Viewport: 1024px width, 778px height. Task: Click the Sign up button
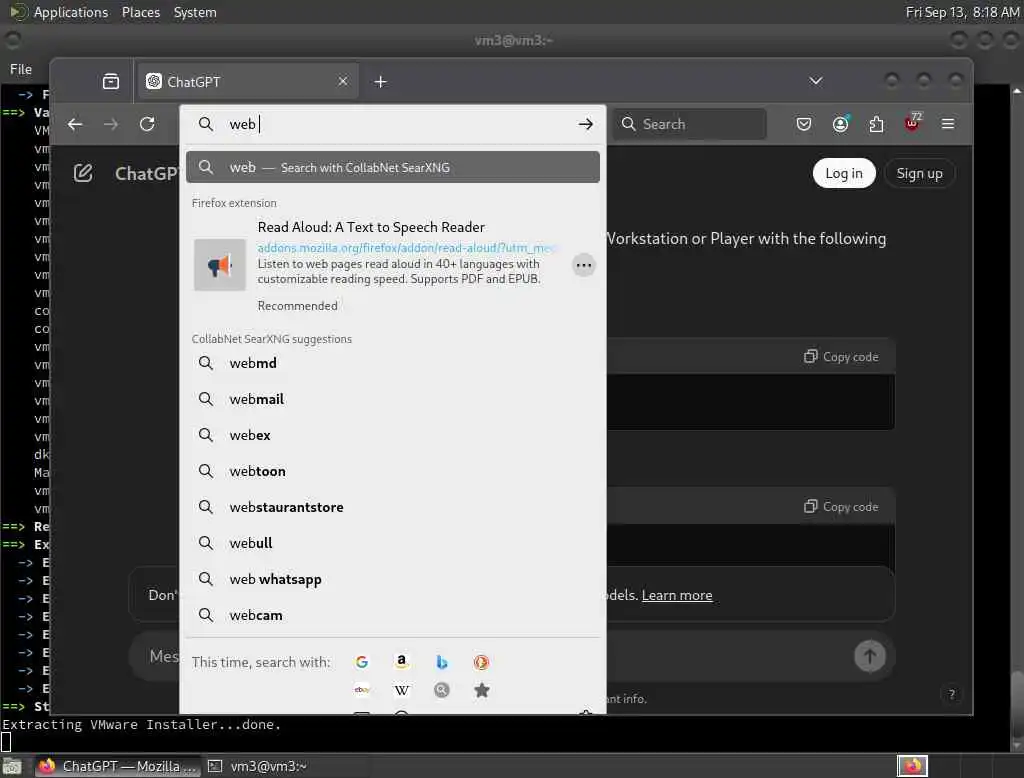pyautogui.click(x=920, y=173)
